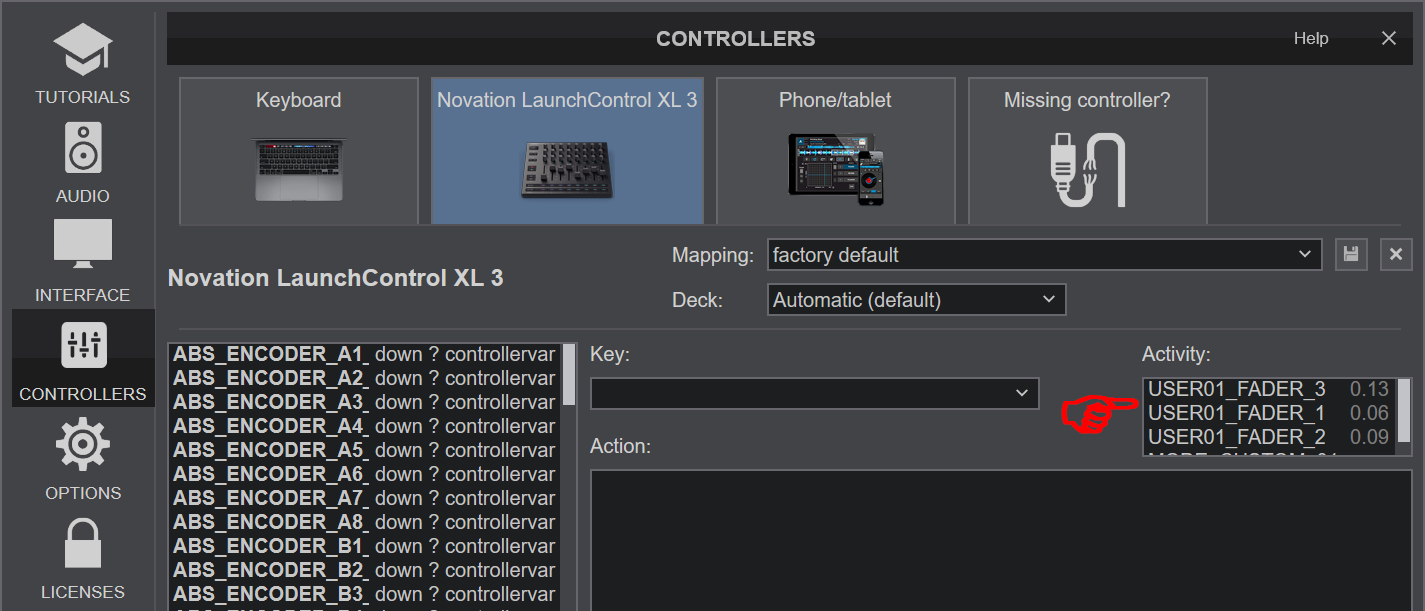The height and width of the screenshot is (611, 1425).
Task: Open the Audio settings section
Action: pos(82,162)
